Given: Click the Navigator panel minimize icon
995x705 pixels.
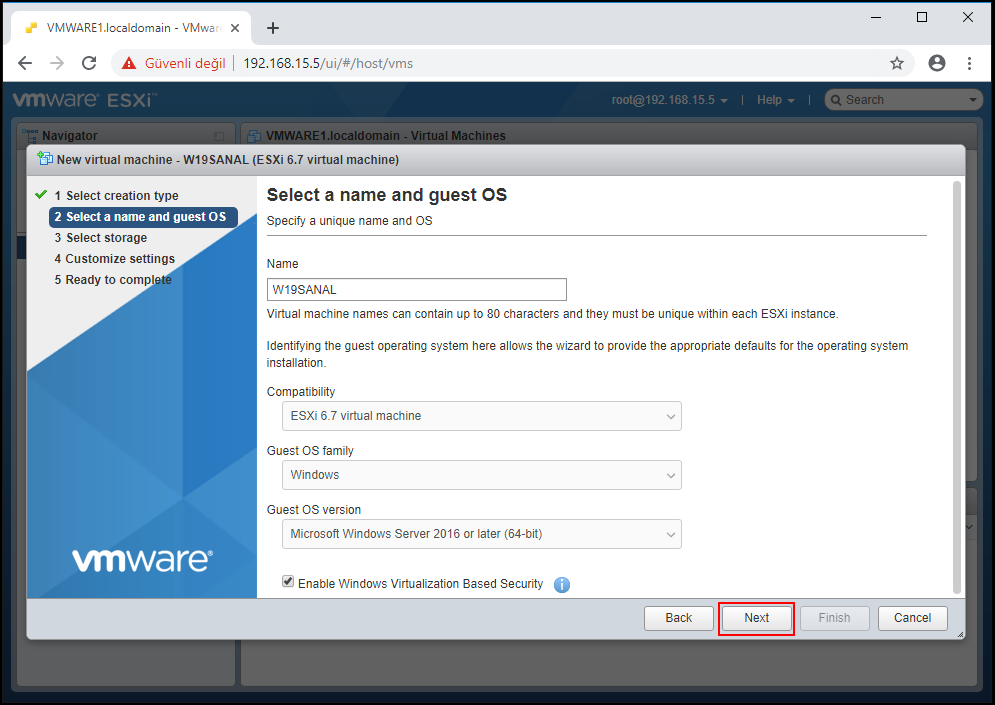Looking at the screenshot, I should (219, 136).
